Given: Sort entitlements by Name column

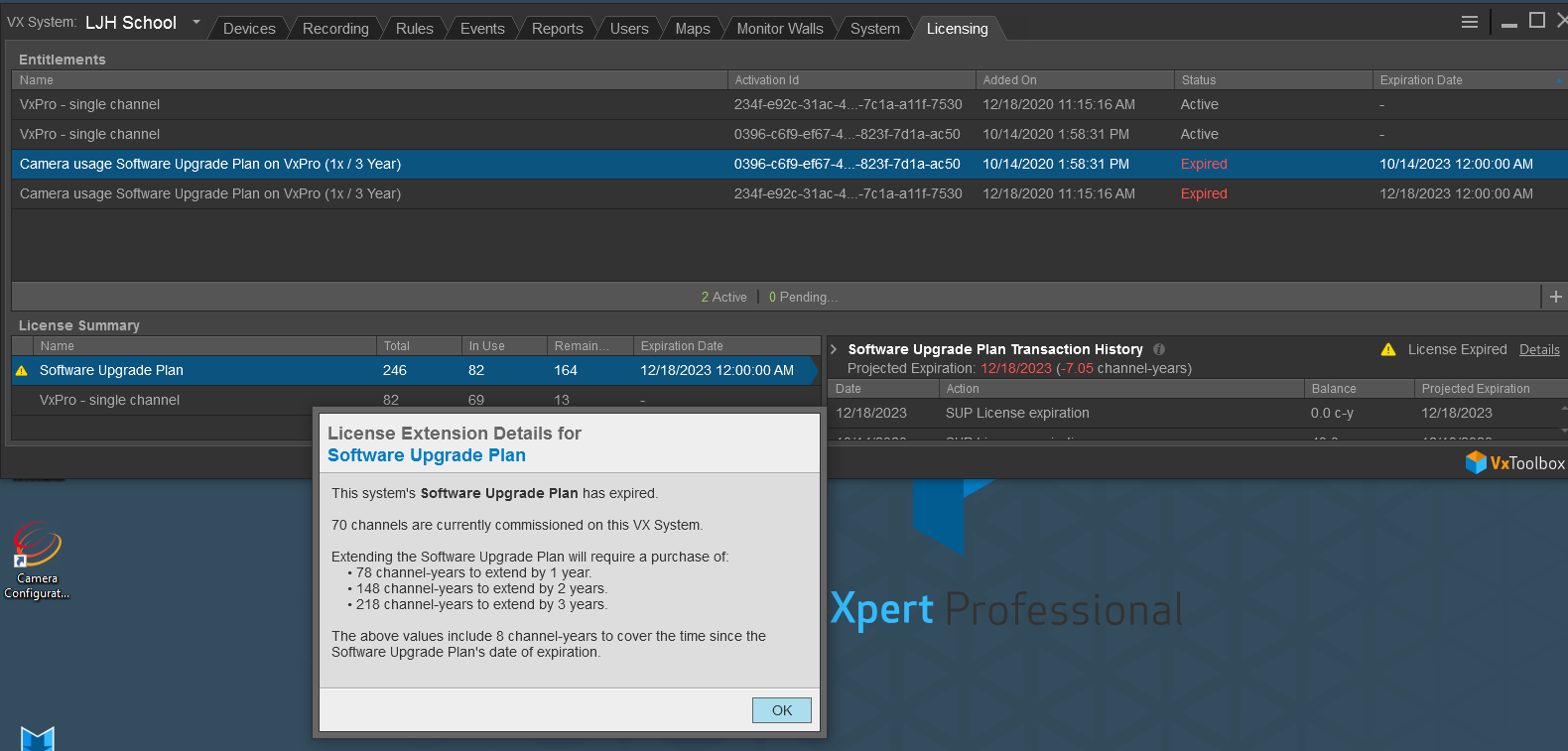Looking at the screenshot, I should pyautogui.click(x=369, y=80).
